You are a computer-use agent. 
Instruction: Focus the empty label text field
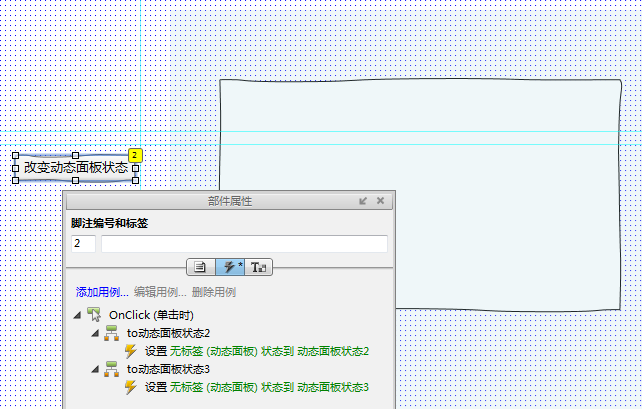click(244, 244)
